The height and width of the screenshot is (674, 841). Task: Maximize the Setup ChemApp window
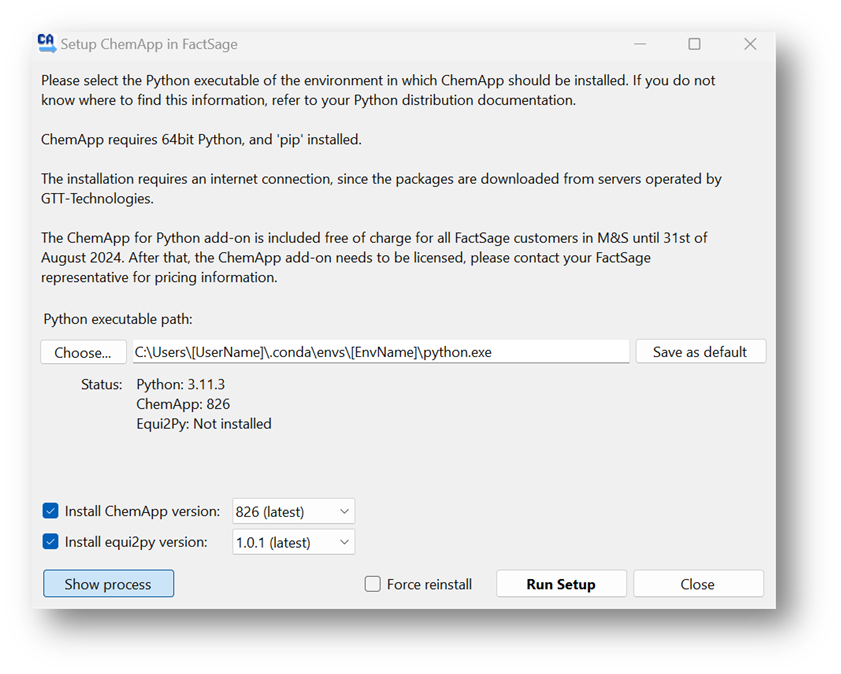[694, 44]
